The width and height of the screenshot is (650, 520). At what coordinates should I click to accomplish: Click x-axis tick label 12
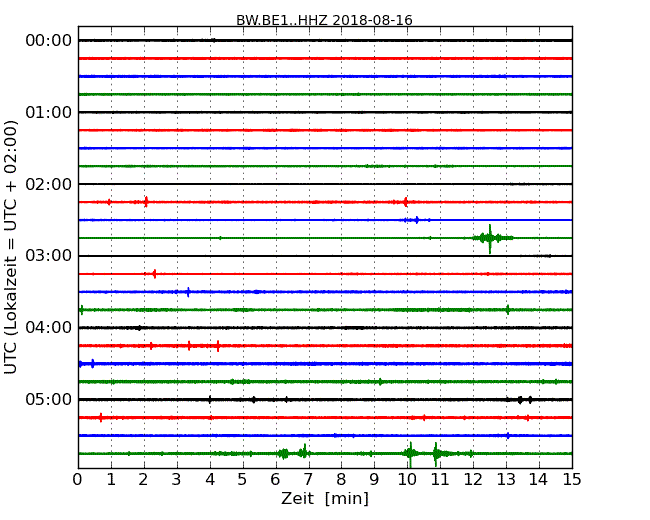[473, 480]
